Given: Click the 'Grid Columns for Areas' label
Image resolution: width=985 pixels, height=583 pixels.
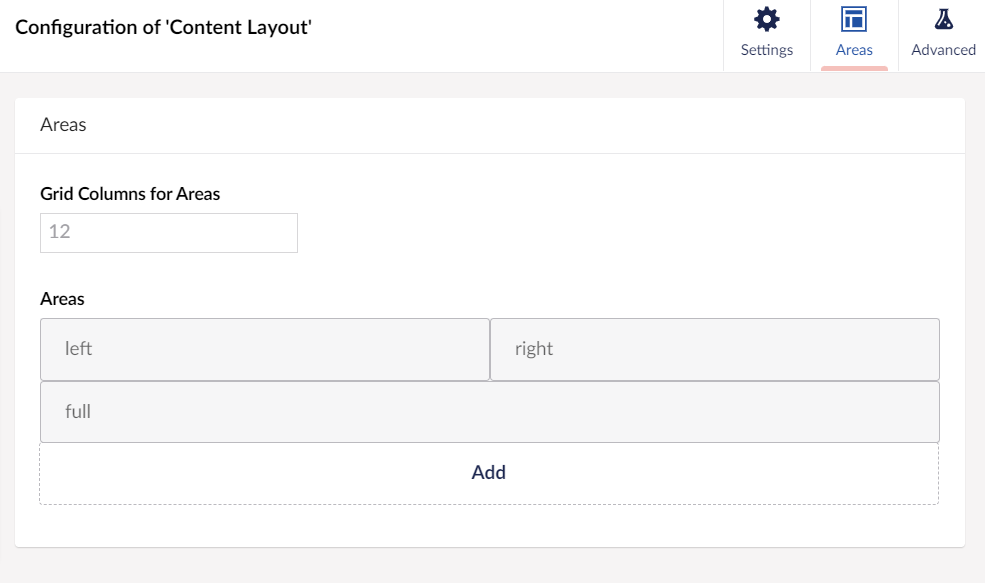Looking at the screenshot, I should [130, 194].
